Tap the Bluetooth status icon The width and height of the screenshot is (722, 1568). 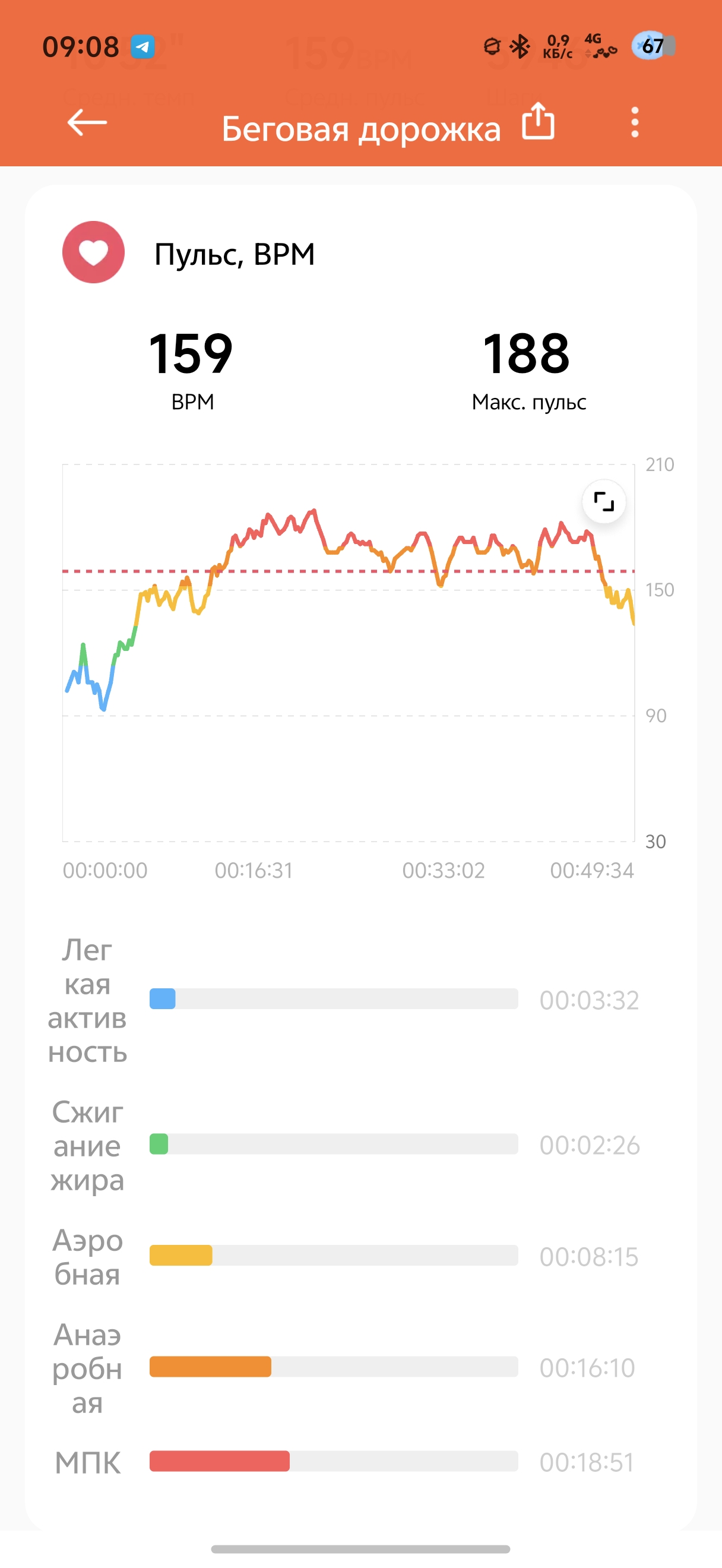pos(520,46)
